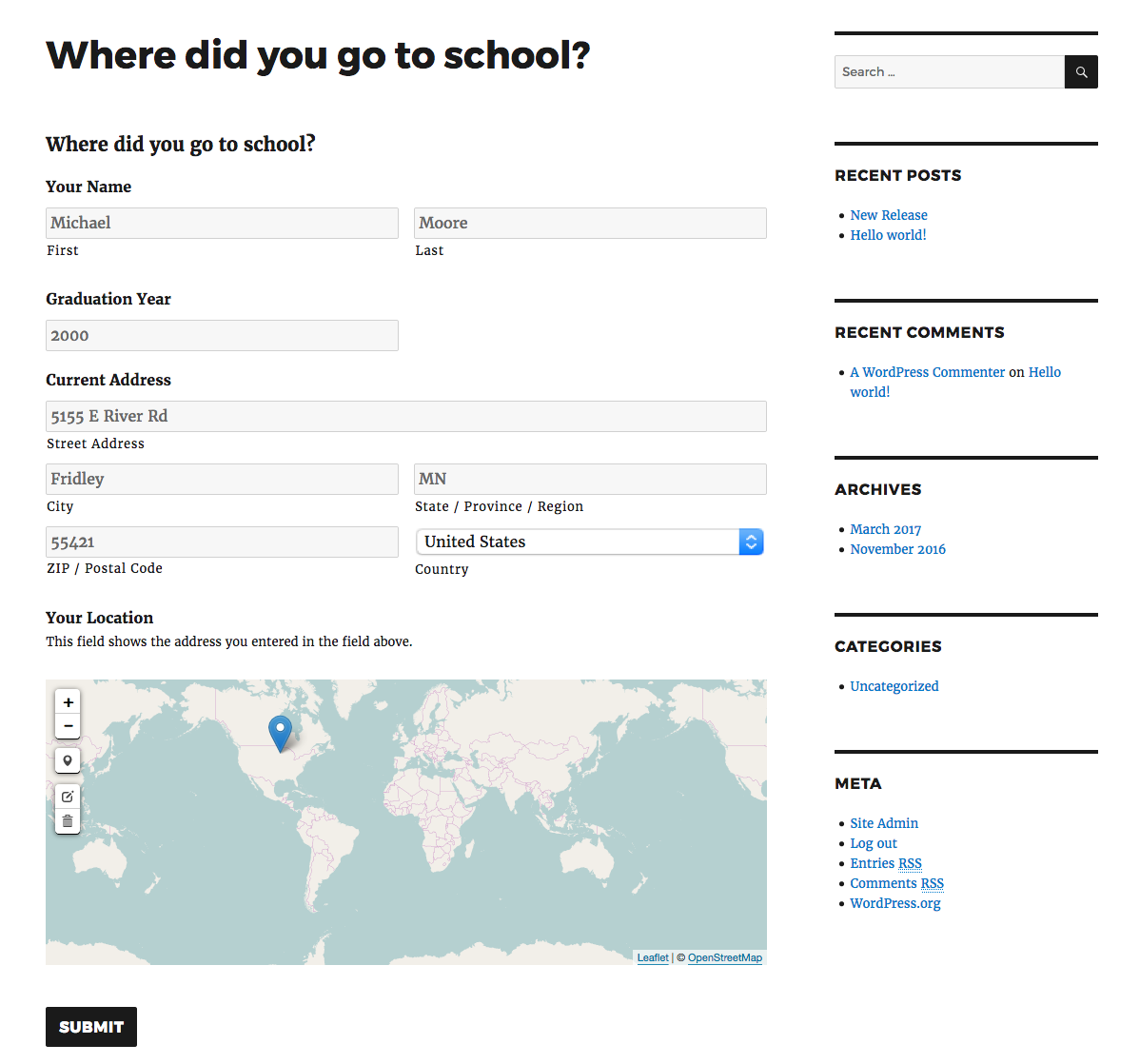Zoom out on the map
This screenshot has height=1064, width=1140.
click(x=68, y=726)
